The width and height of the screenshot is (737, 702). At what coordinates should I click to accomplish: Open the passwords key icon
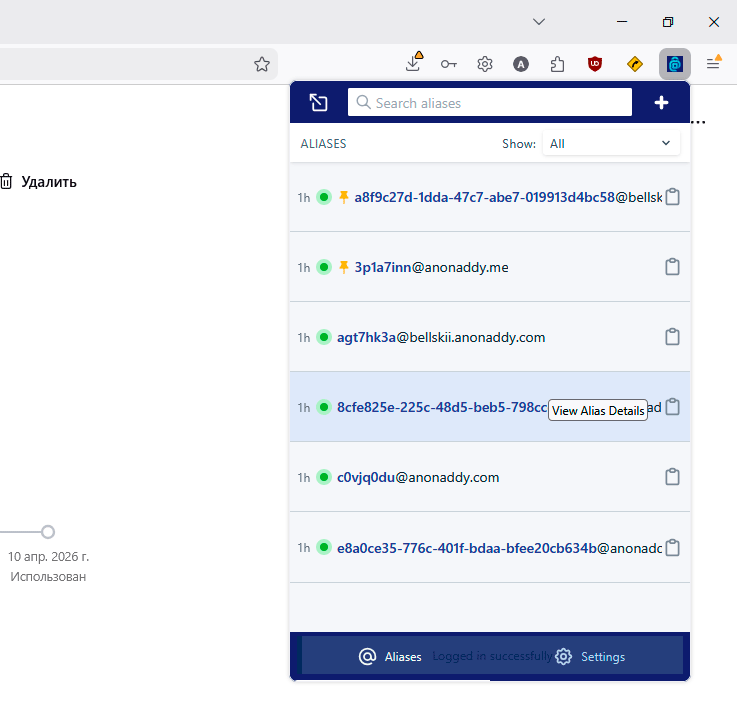click(x=448, y=64)
